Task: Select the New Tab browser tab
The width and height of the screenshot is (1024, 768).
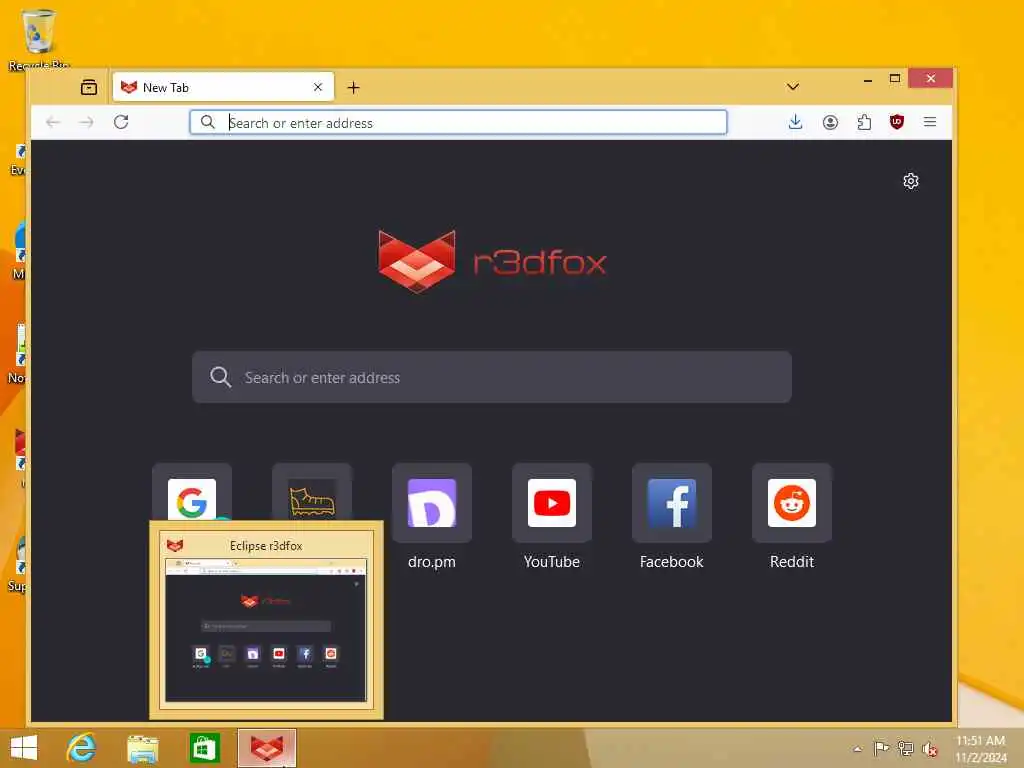Action: click(223, 87)
